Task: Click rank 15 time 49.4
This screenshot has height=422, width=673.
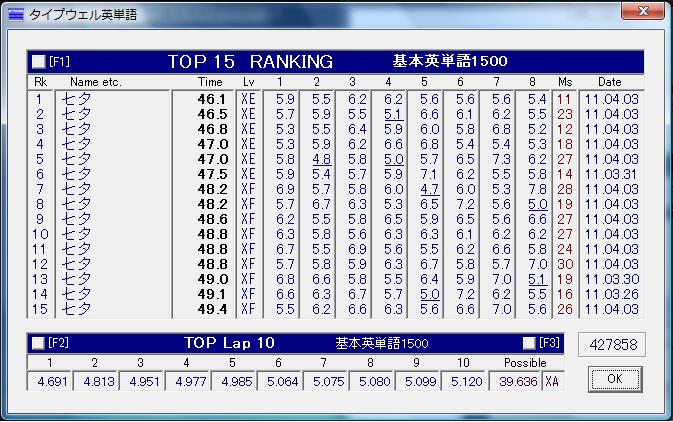Action: pyautogui.click(x=212, y=309)
